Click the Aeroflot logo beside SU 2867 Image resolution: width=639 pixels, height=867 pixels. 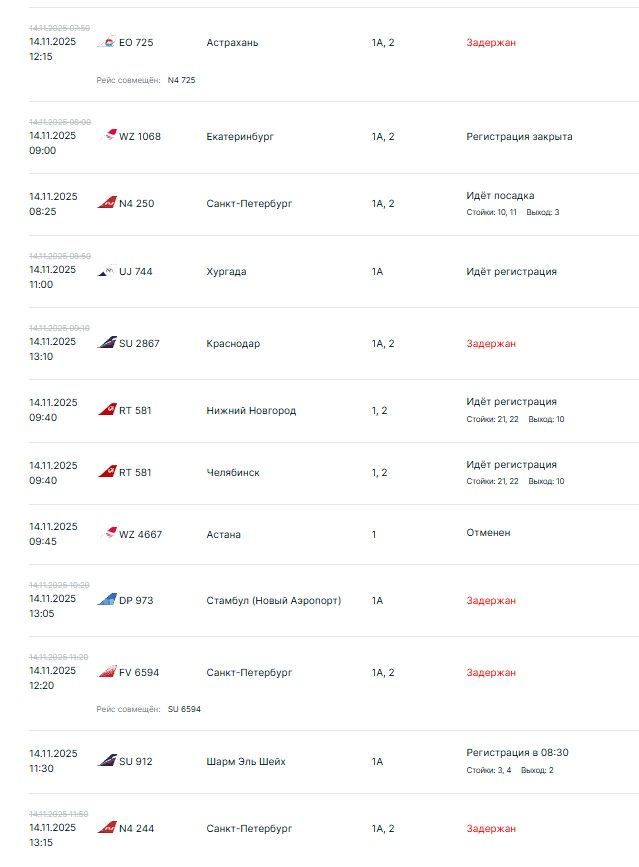(x=106, y=343)
